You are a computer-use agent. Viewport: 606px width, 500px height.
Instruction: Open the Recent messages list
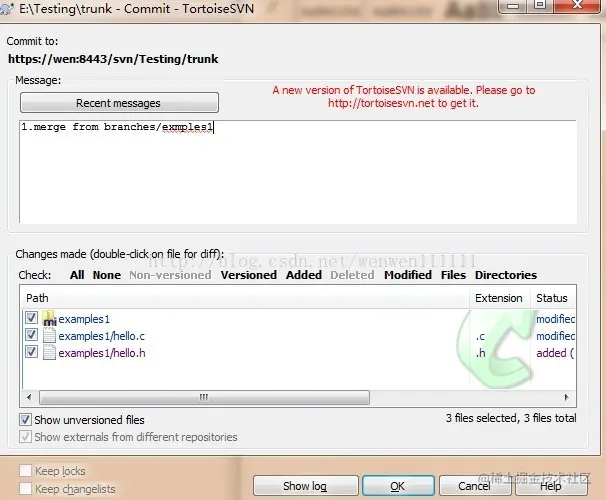[x=119, y=103]
